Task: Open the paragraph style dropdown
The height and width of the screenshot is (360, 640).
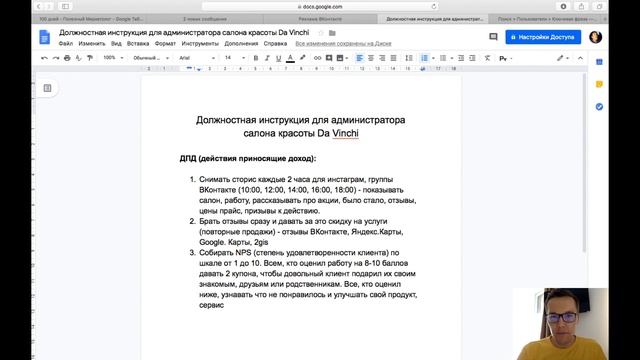Action: point(151,58)
